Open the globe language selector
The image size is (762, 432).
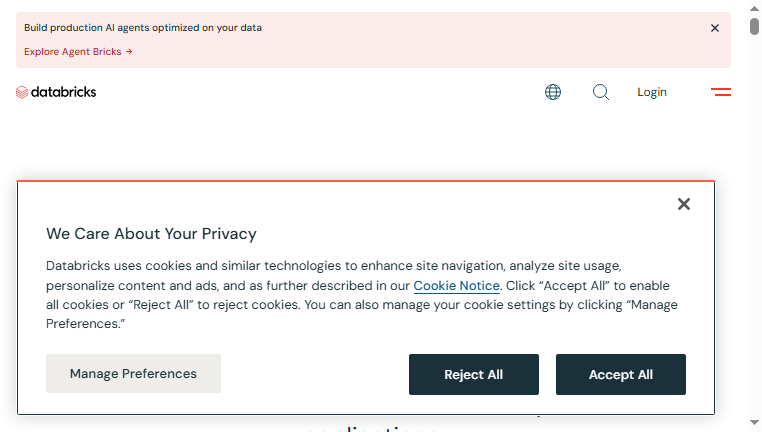(x=553, y=92)
